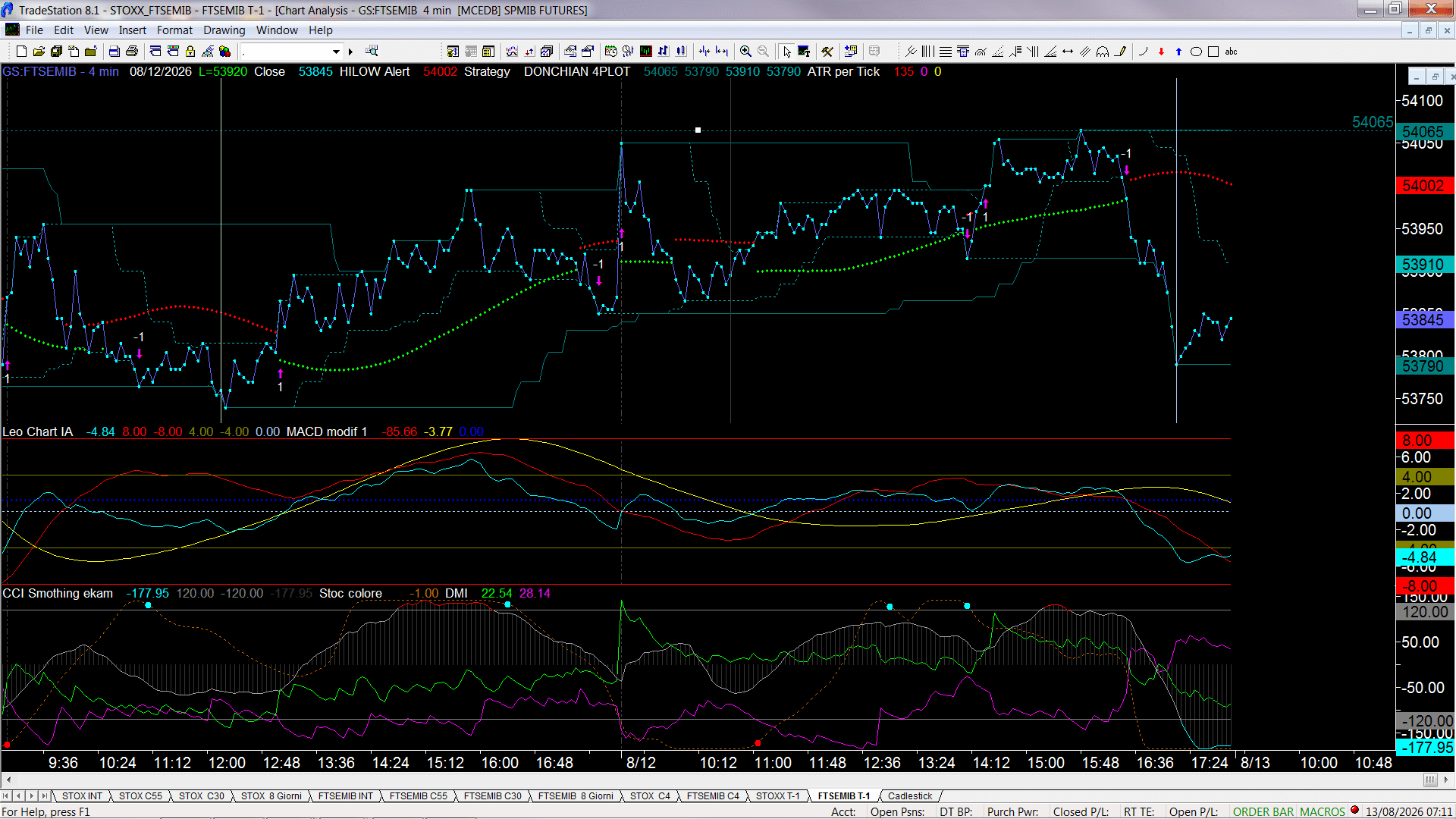1456x819 pixels.
Task: Open the Format menu
Action: click(175, 30)
